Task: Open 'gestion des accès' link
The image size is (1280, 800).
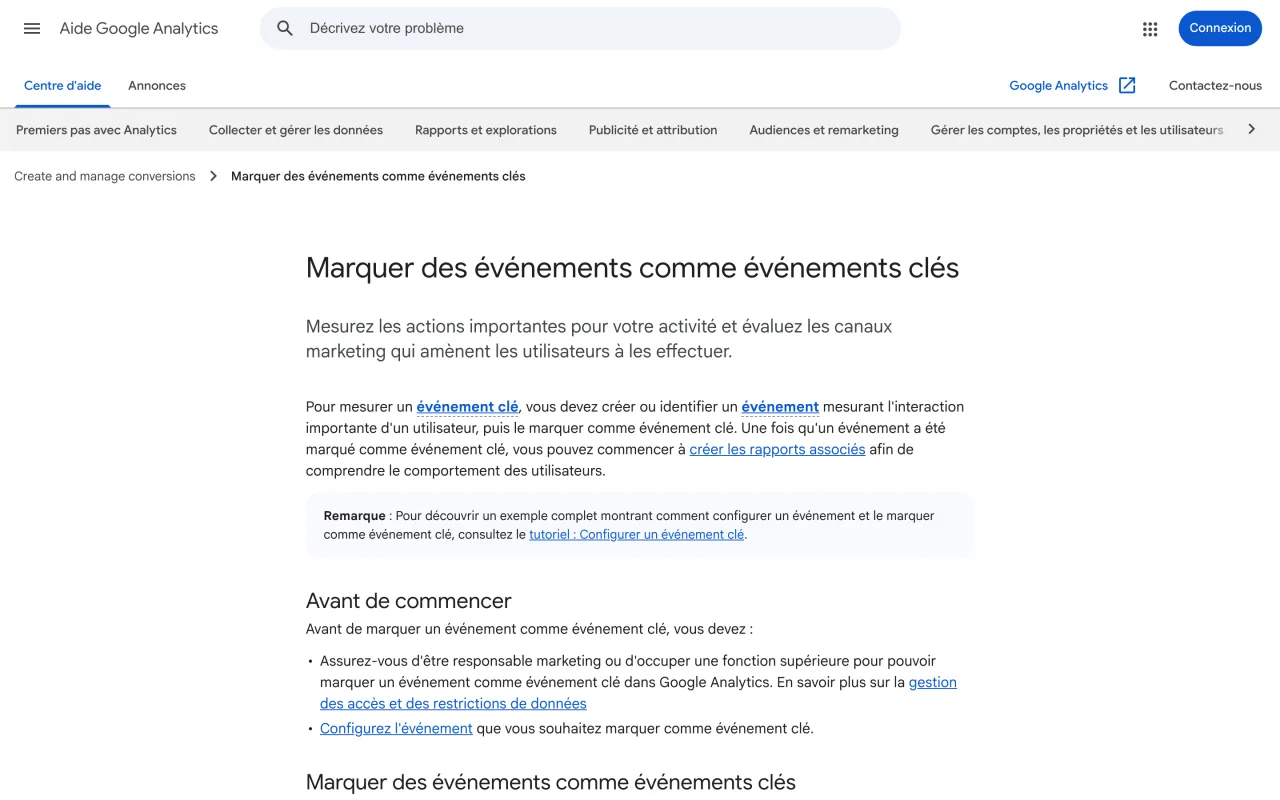Action: 638,693
